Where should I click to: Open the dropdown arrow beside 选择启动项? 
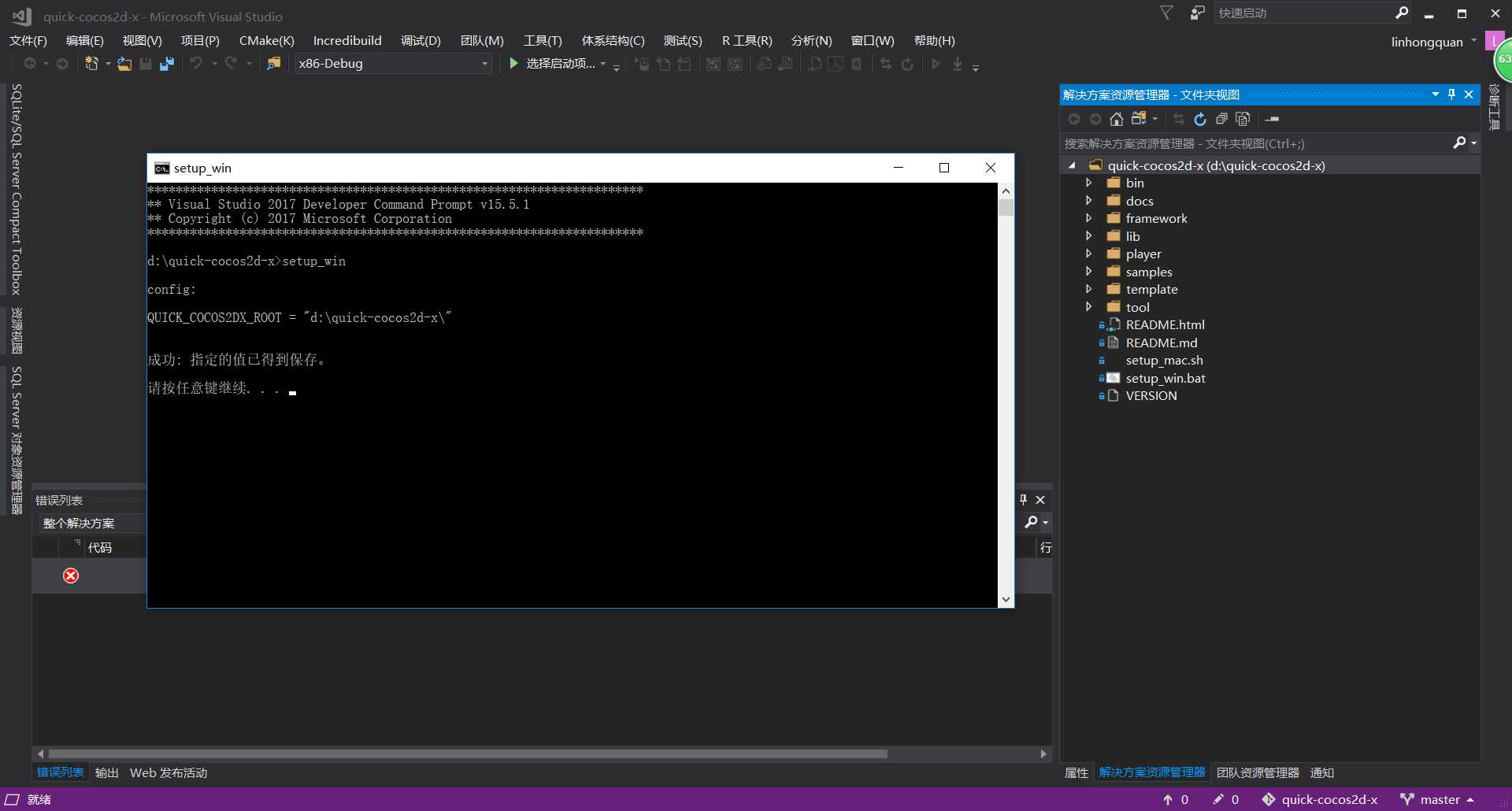click(x=603, y=64)
